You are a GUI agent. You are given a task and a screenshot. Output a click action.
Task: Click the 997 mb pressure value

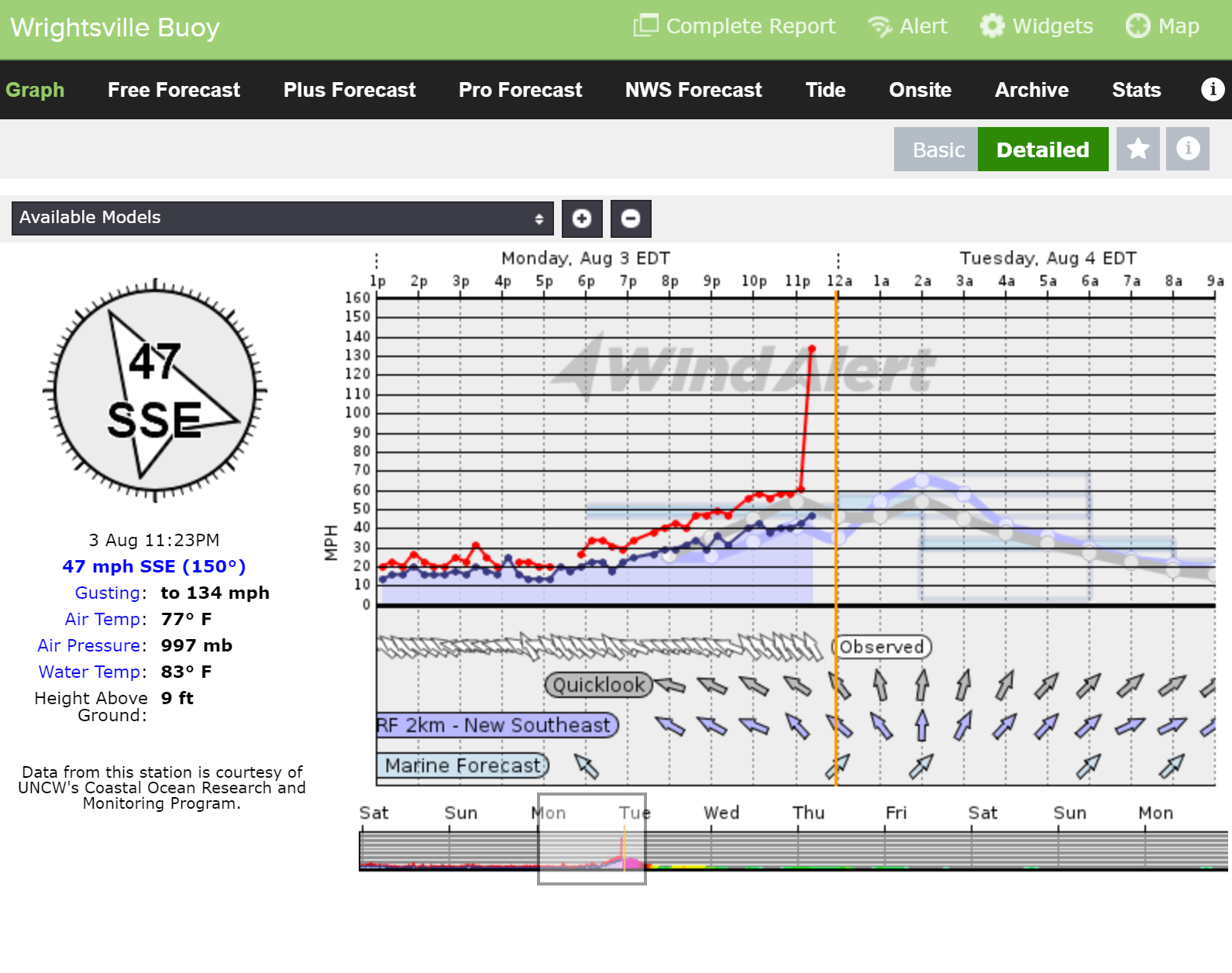point(197,645)
